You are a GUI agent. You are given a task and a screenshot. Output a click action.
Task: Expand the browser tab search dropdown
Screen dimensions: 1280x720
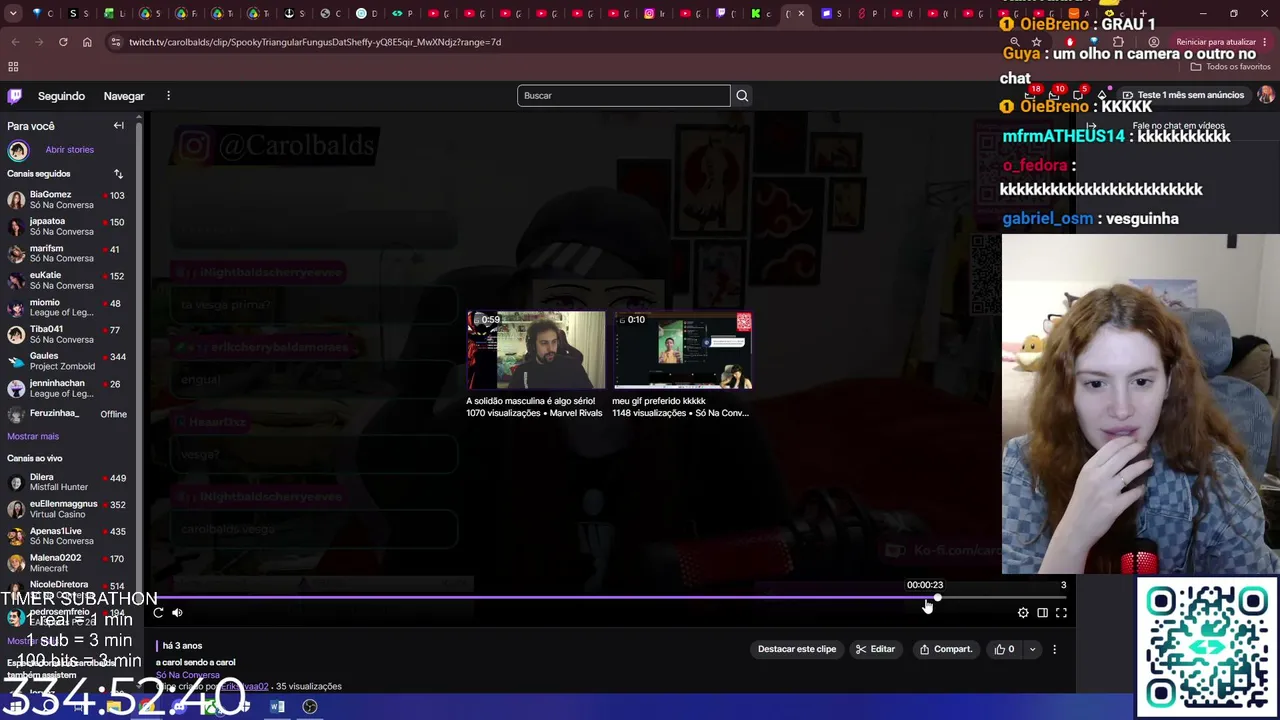[x=13, y=14]
